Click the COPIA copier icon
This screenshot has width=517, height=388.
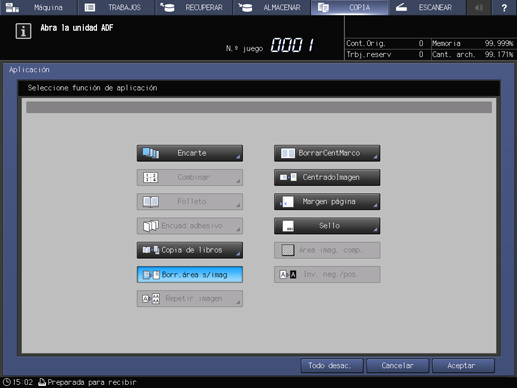(323, 7)
